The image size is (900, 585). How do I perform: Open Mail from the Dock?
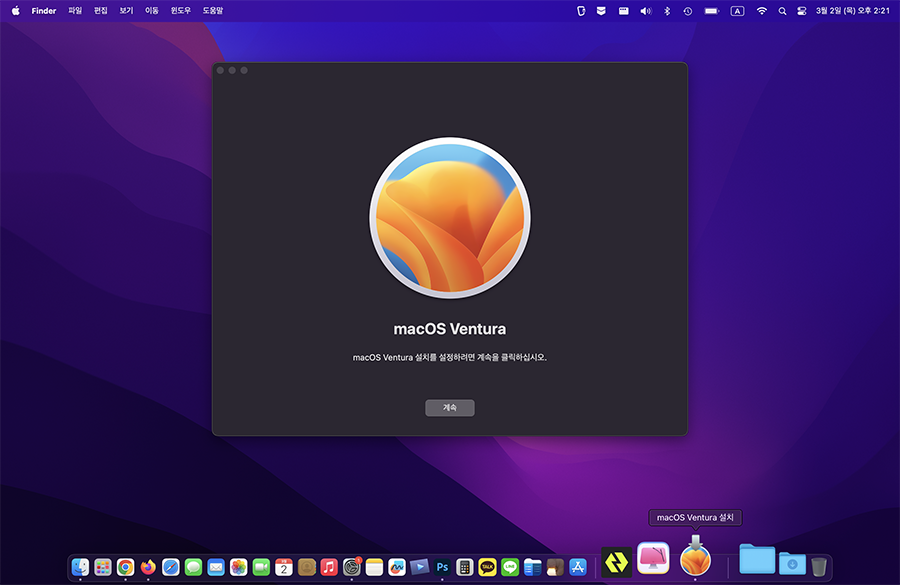[216, 567]
